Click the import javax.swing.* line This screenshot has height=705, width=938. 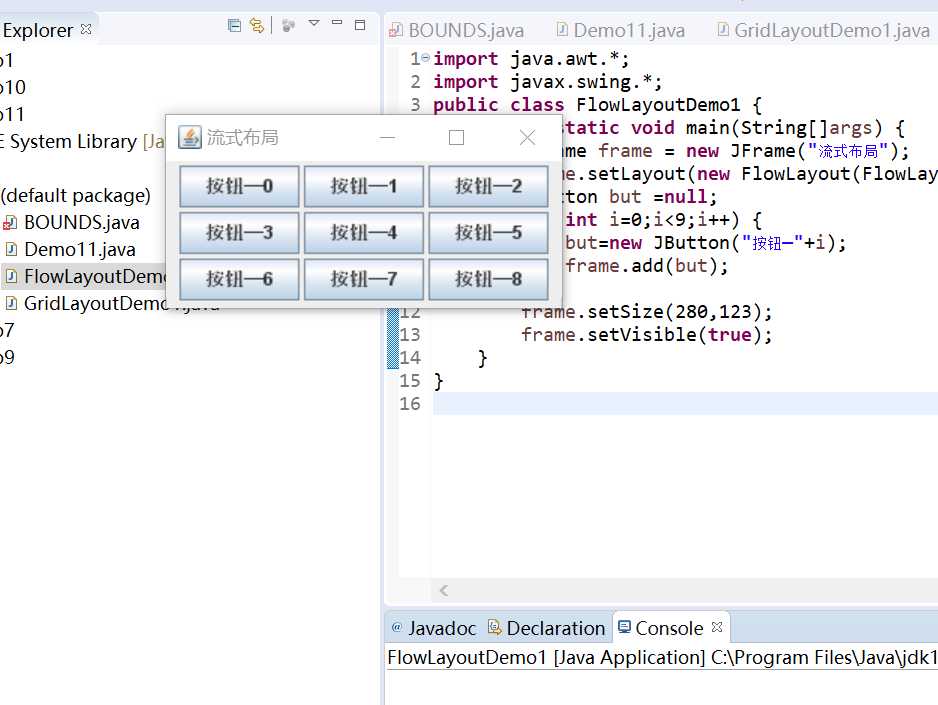click(x=547, y=82)
